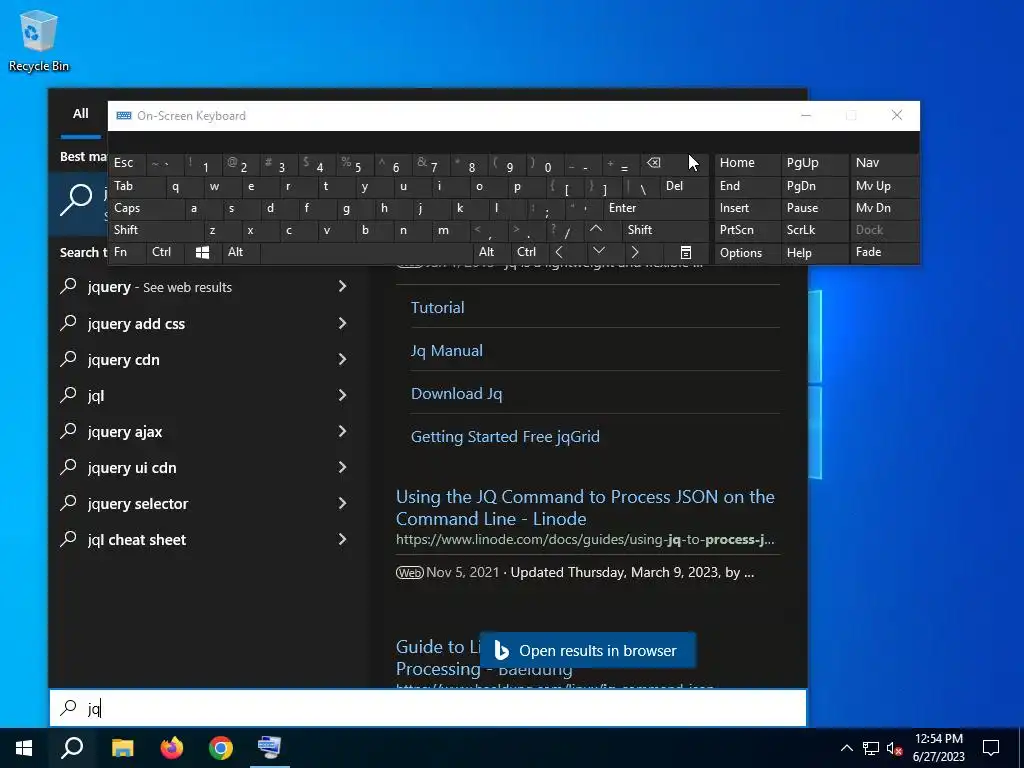Expand the jquery cdn suggestion arrow
The height and width of the screenshot is (768, 1024).
click(x=342, y=359)
